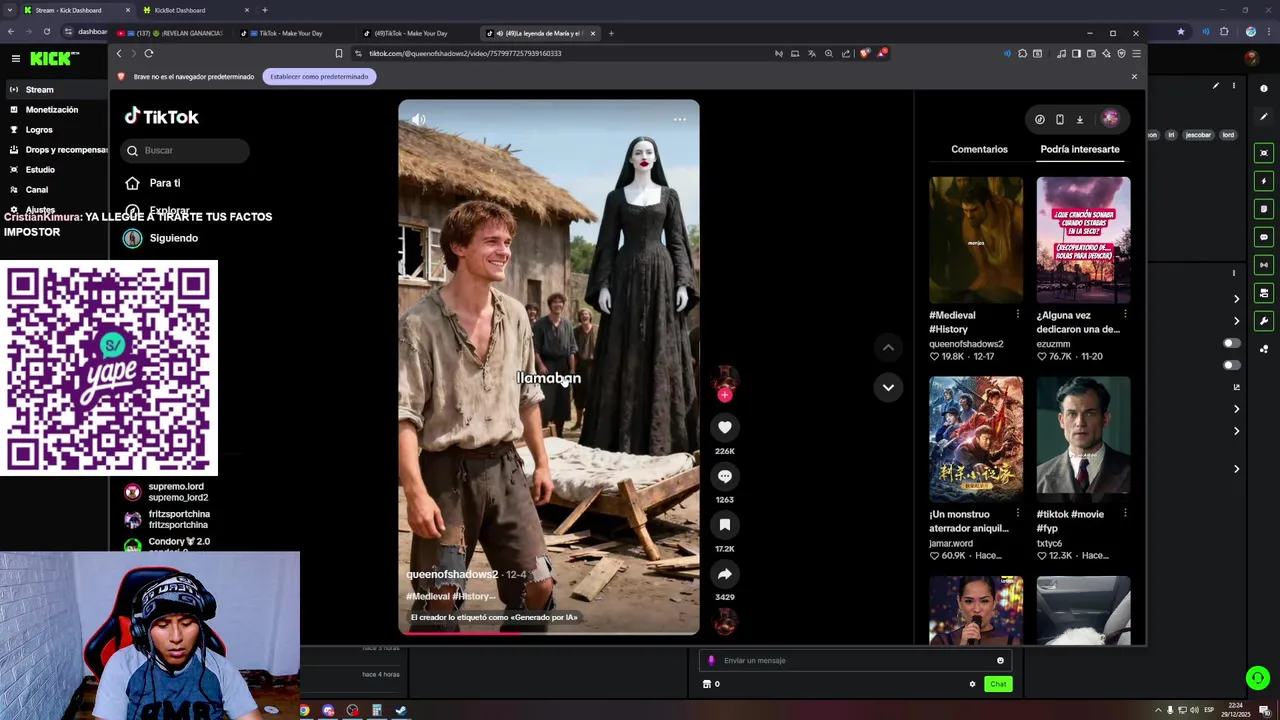
Task: Click the jescobar tag chip
Action: tap(1198, 135)
